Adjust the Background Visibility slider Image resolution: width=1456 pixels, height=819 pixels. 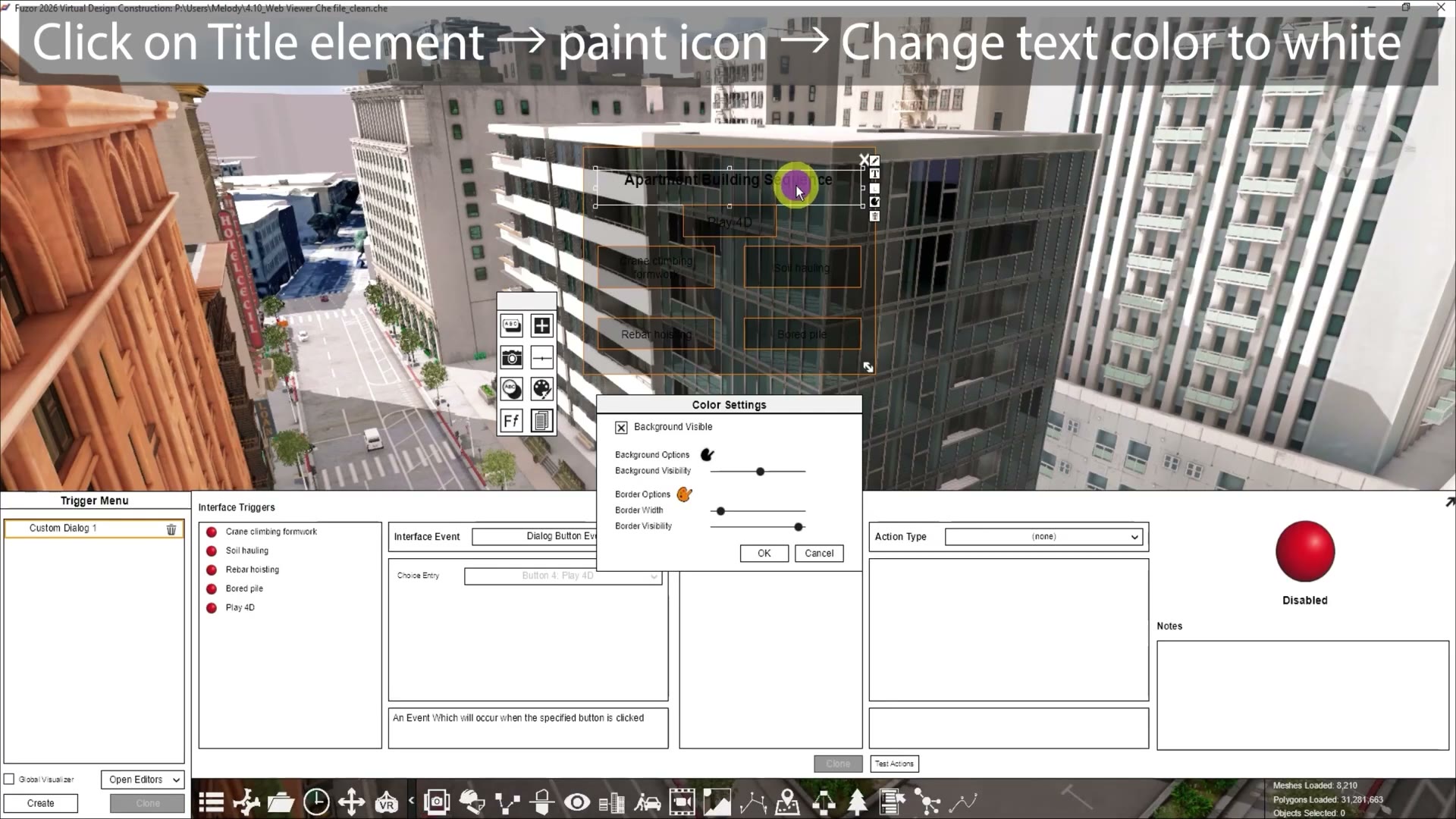(758, 472)
